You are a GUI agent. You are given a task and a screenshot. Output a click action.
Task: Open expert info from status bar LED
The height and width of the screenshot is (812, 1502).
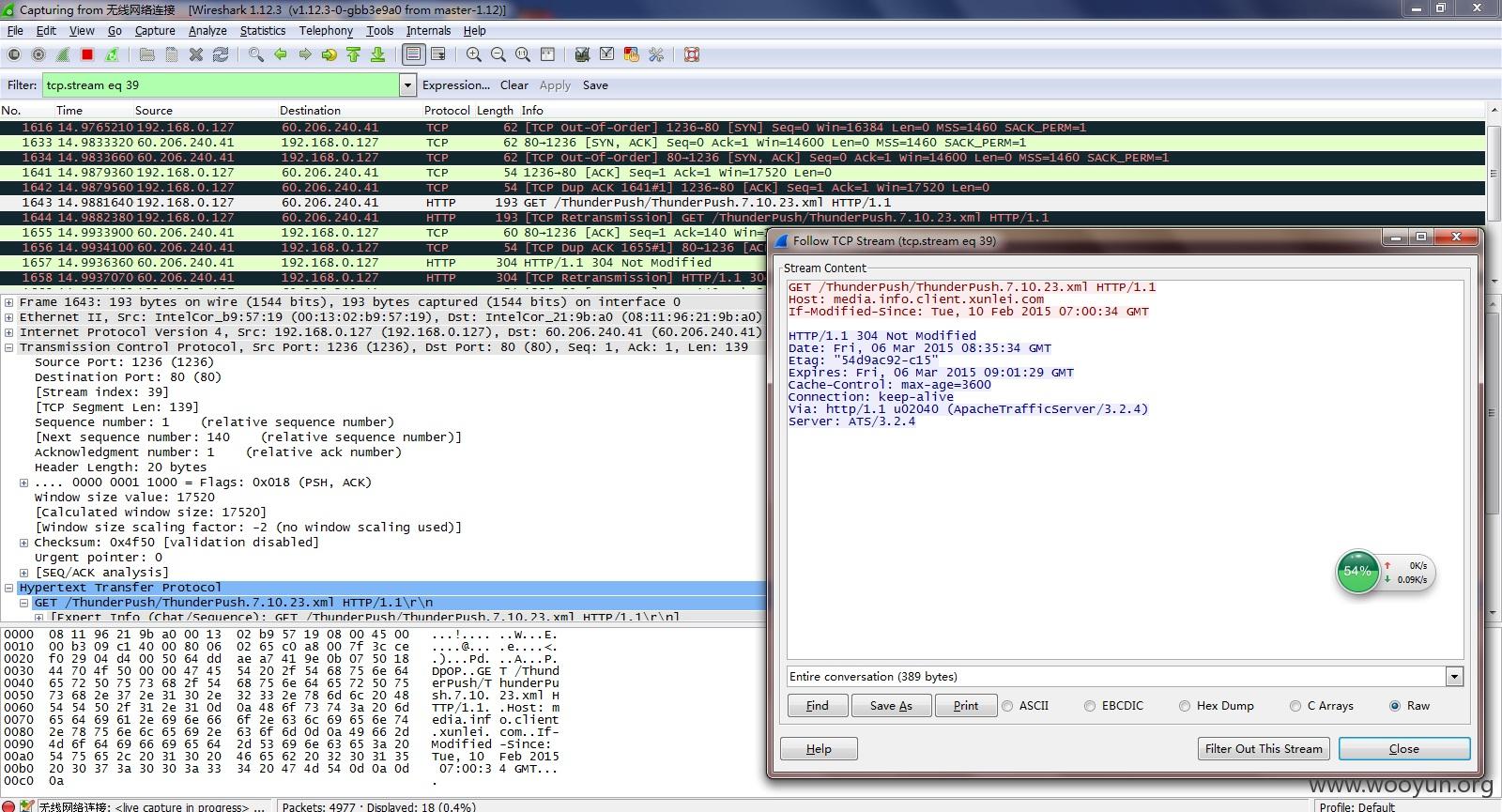[8, 806]
